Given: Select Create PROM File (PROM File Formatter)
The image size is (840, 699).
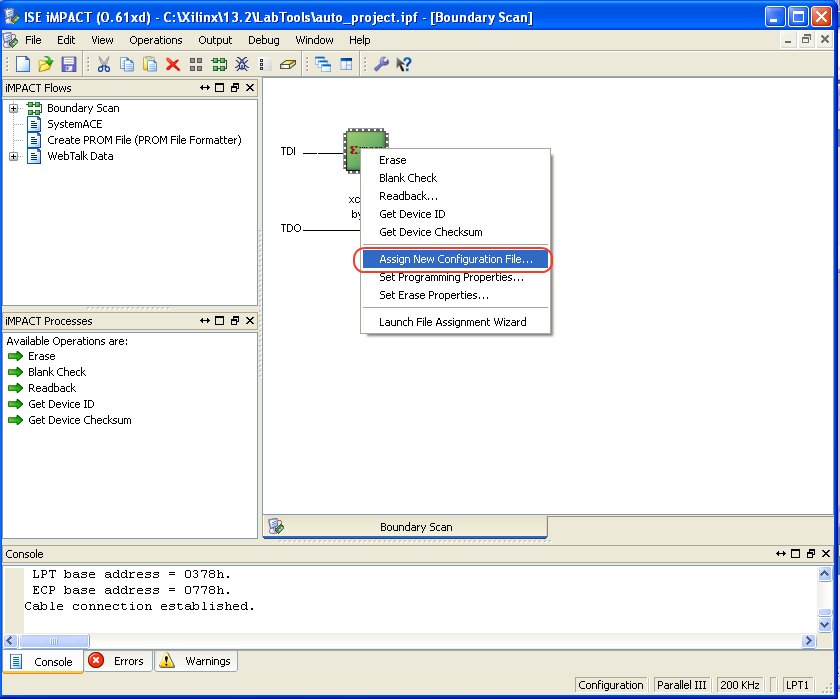Looking at the screenshot, I should (144, 140).
